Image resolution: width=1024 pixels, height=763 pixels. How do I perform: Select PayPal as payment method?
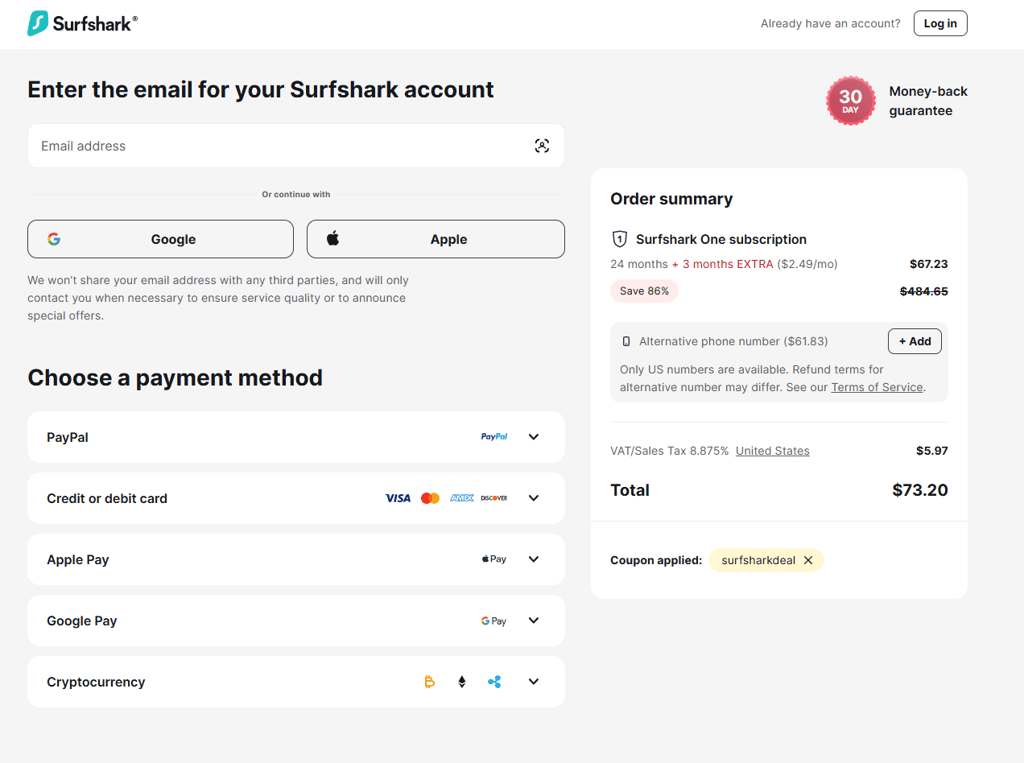tap(296, 437)
